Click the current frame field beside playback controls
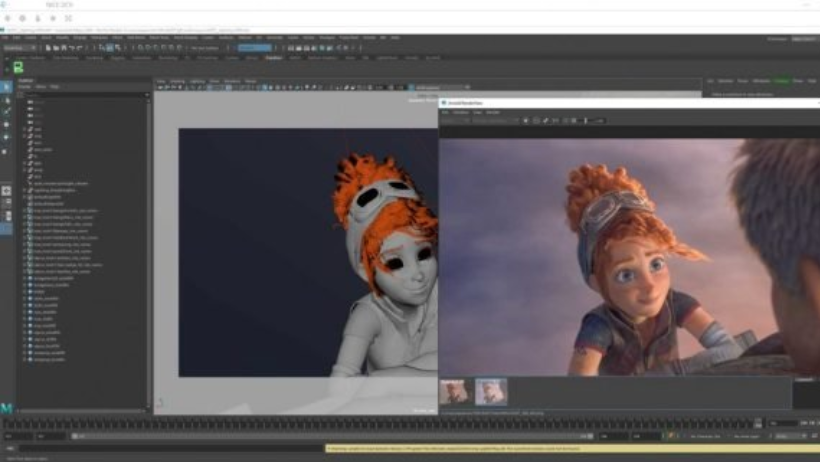 [x=781, y=423]
